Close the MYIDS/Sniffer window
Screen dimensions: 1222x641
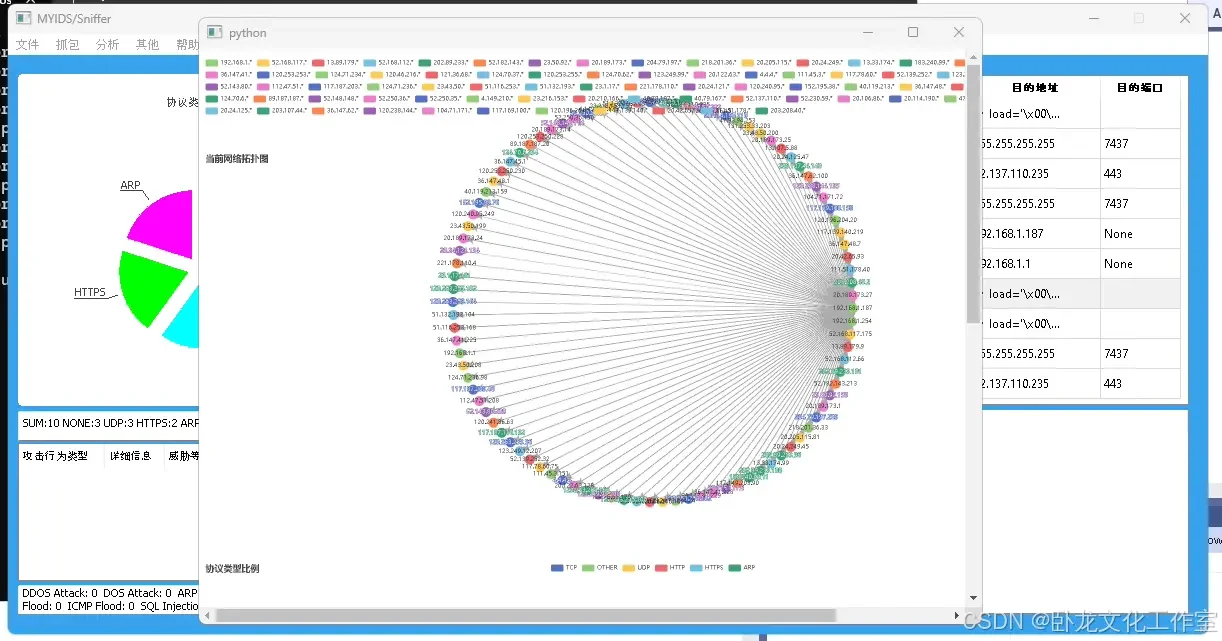pos(1185,18)
